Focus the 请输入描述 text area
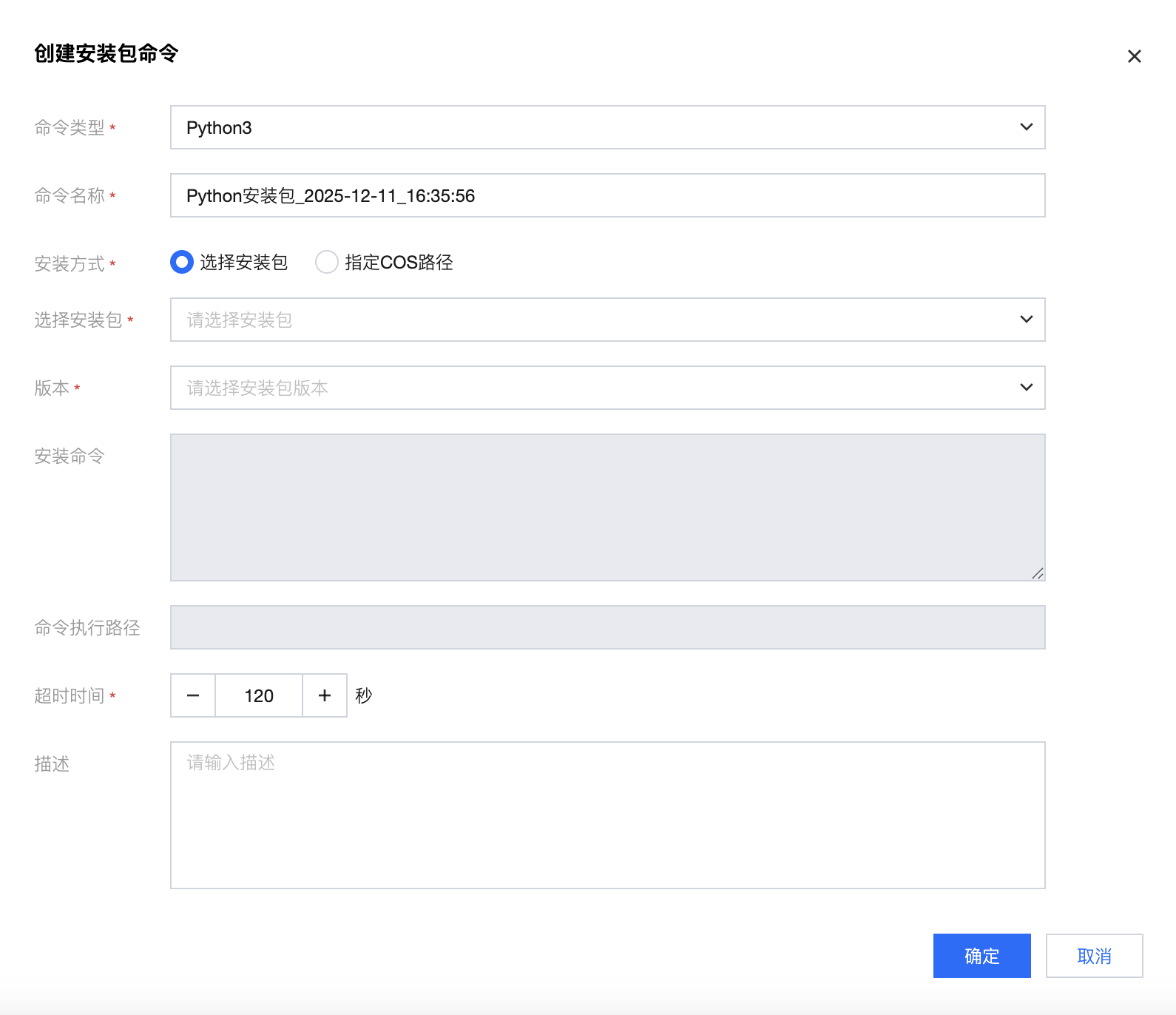The width and height of the screenshot is (1176, 1015). (x=606, y=815)
